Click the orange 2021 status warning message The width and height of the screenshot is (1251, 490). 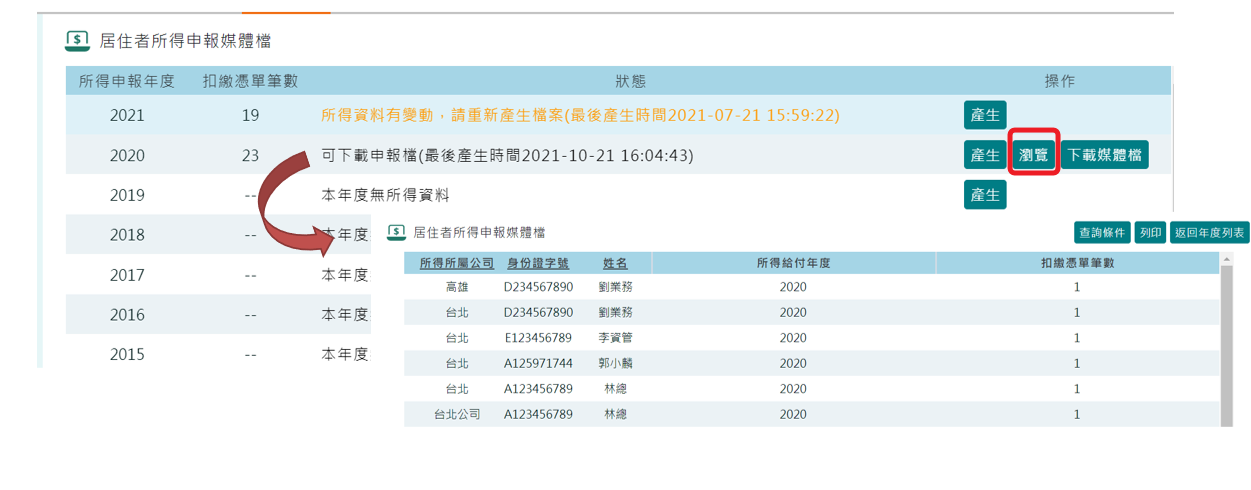tap(580, 115)
